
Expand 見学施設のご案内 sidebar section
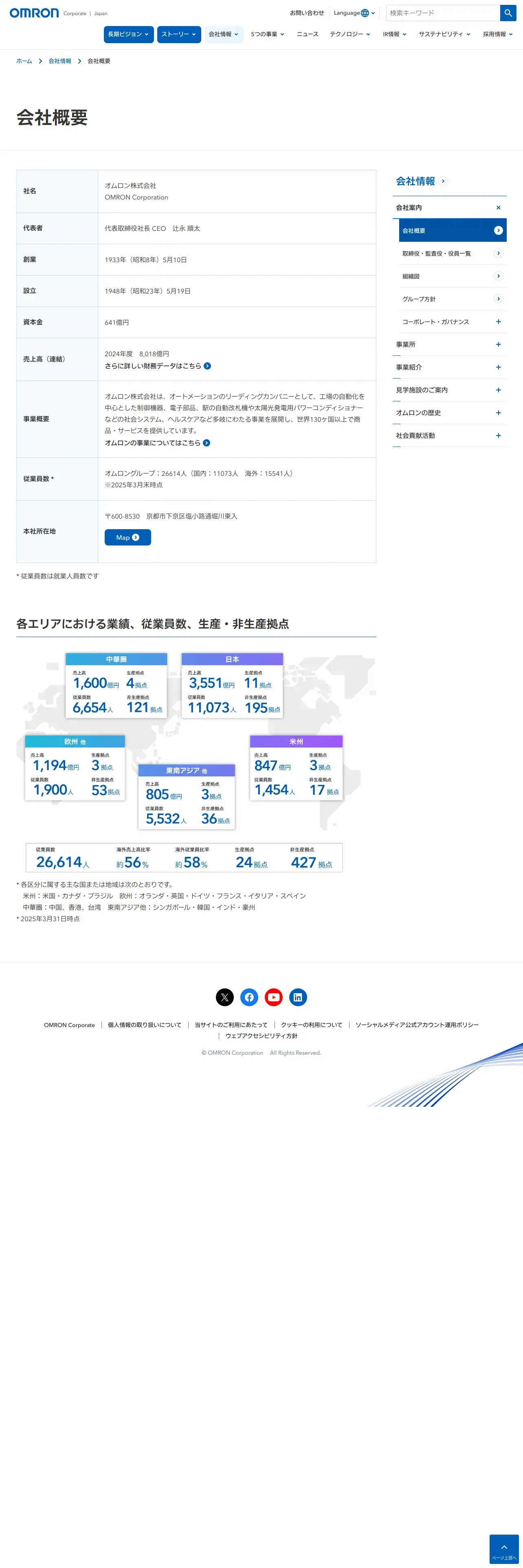pos(498,390)
